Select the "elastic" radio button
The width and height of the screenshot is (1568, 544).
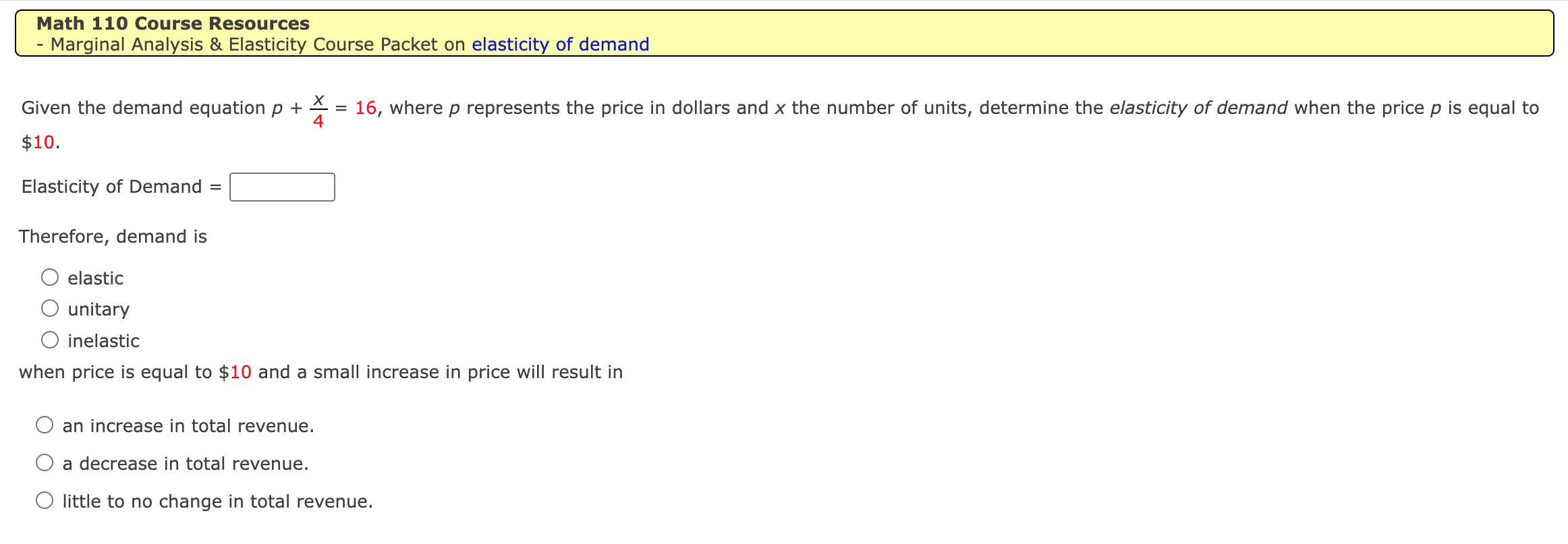click(x=50, y=276)
